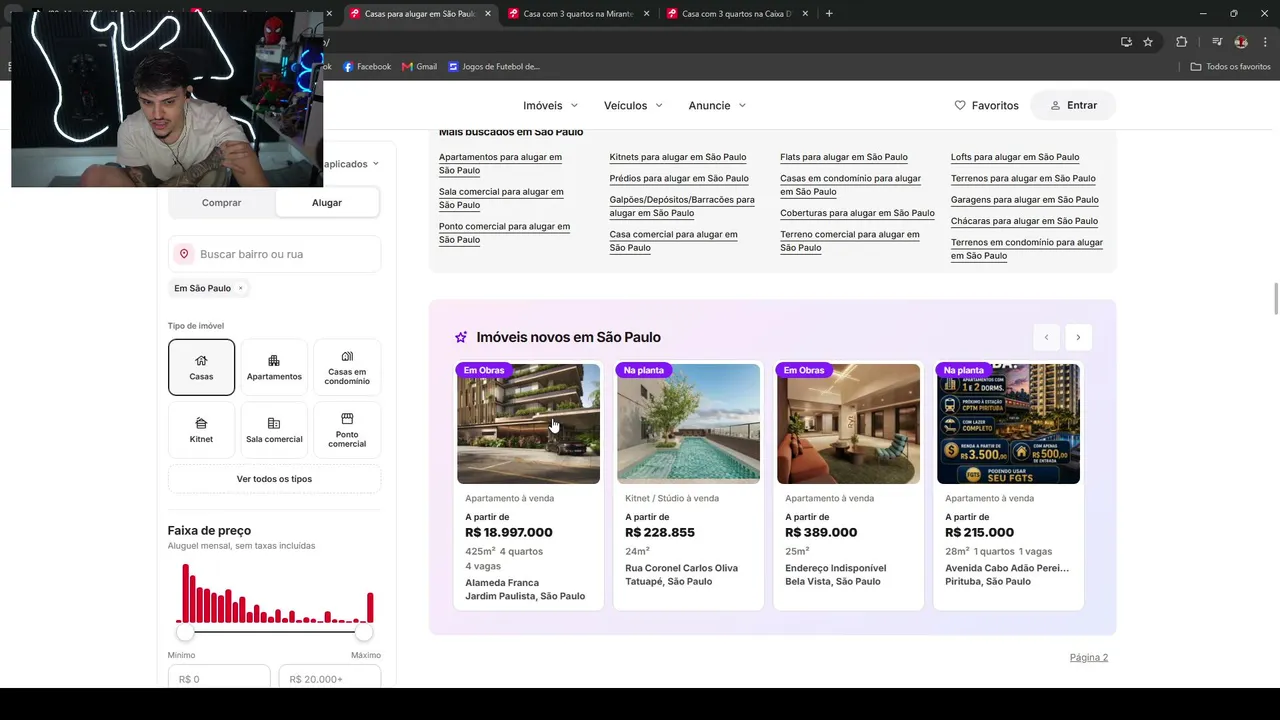The width and height of the screenshot is (1280, 720).
Task: Close the 'Casas para alugar em São Paulo' tab
Action: coord(488,14)
